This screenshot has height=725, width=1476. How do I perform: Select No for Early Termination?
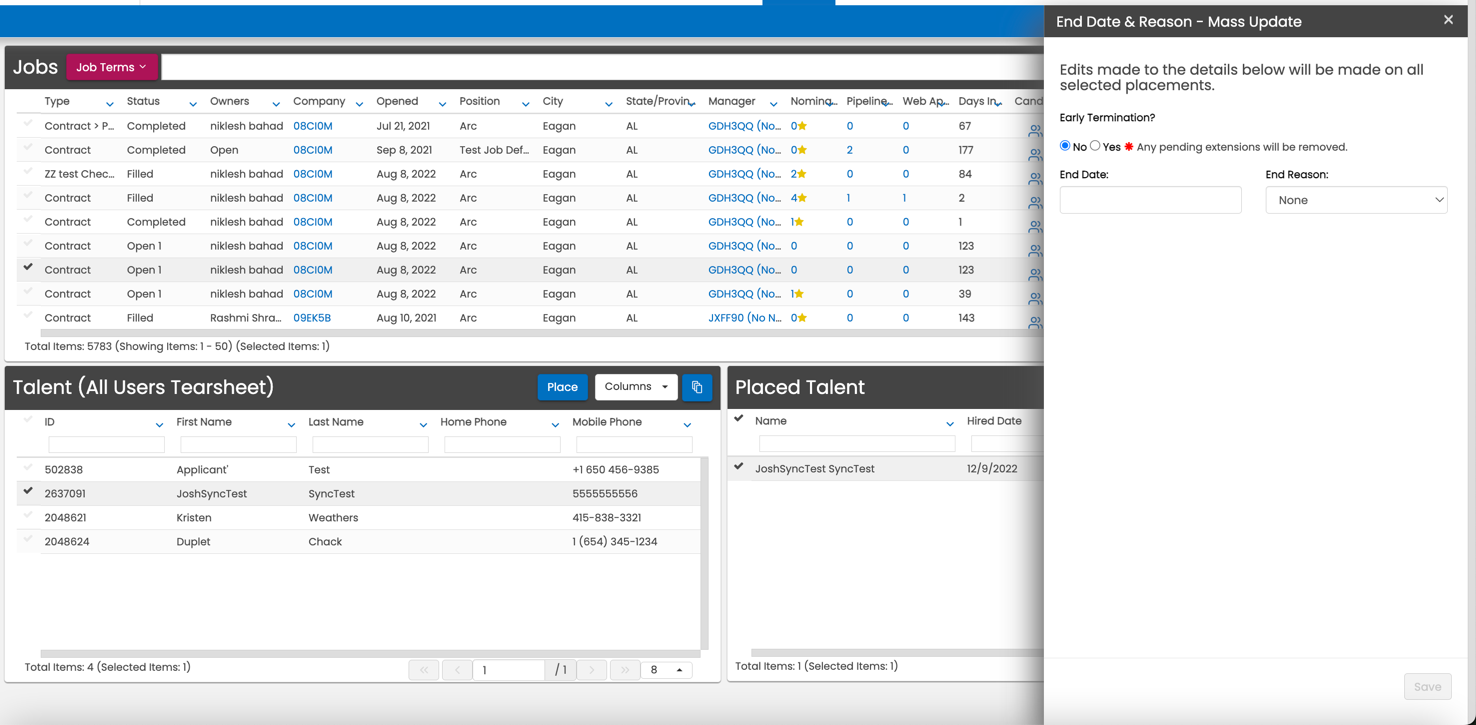[1065, 146]
